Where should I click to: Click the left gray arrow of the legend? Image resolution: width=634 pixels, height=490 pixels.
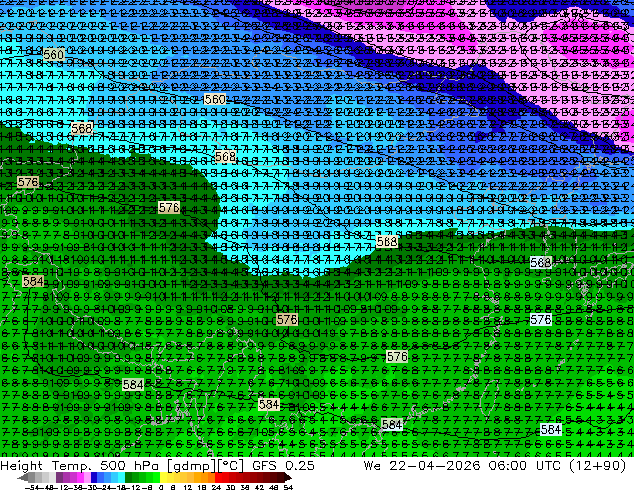(x=23, y=478)
